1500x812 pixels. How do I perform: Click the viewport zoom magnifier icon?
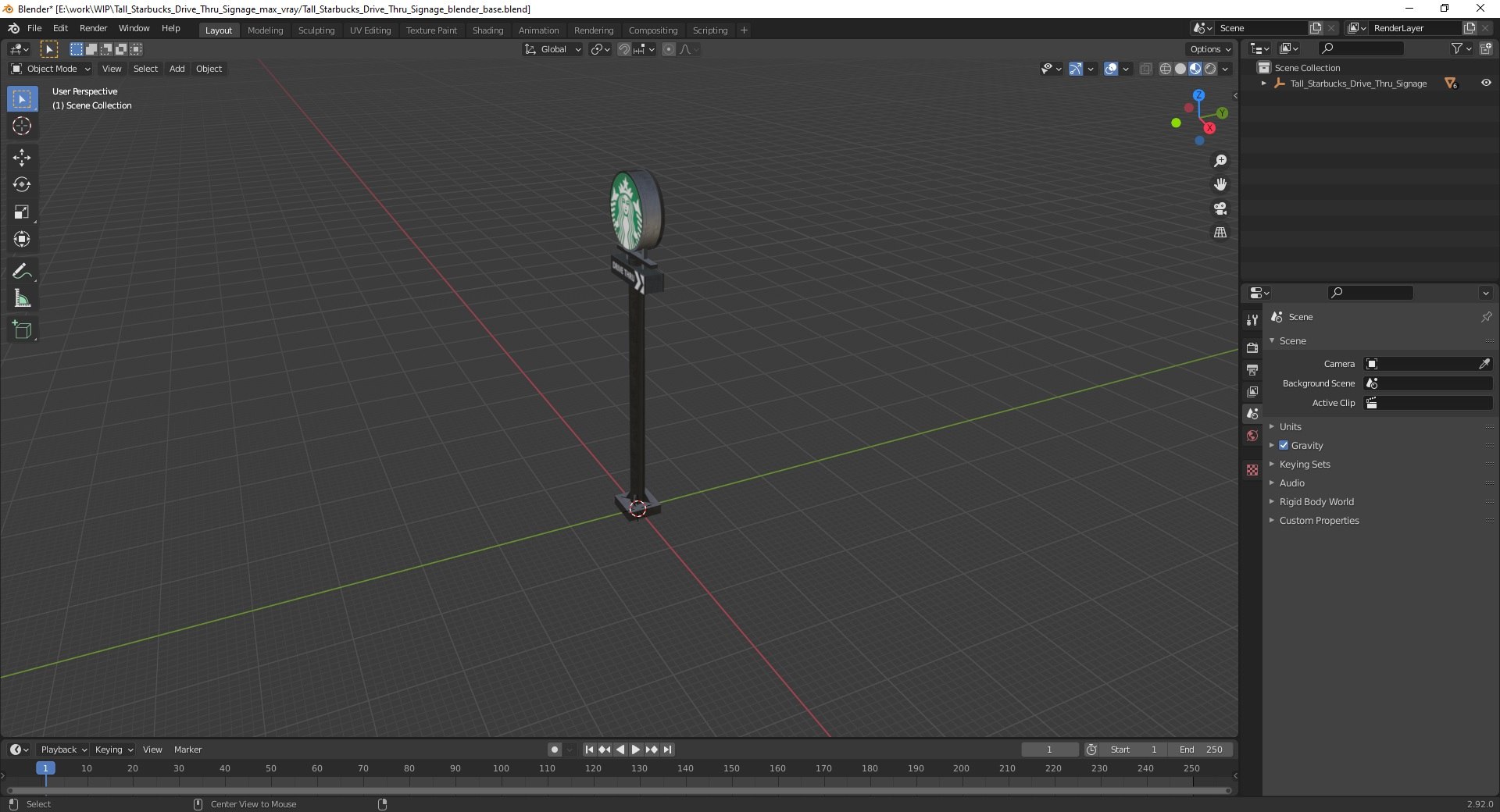click(x=1220, y=161)
